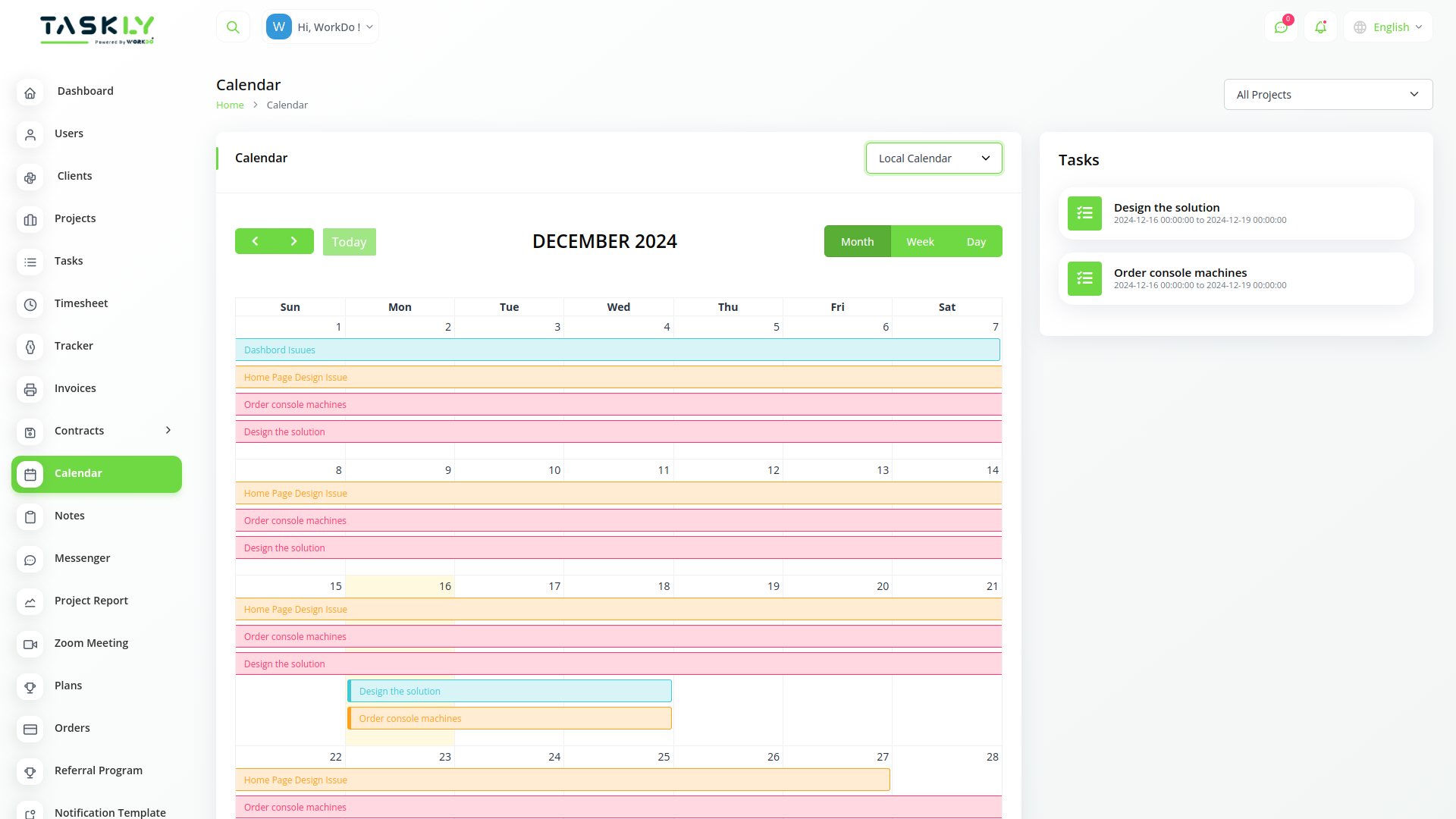
Task: Open the All Projects dropdown
Action: pyautogui.click(x=1327, y=95)
